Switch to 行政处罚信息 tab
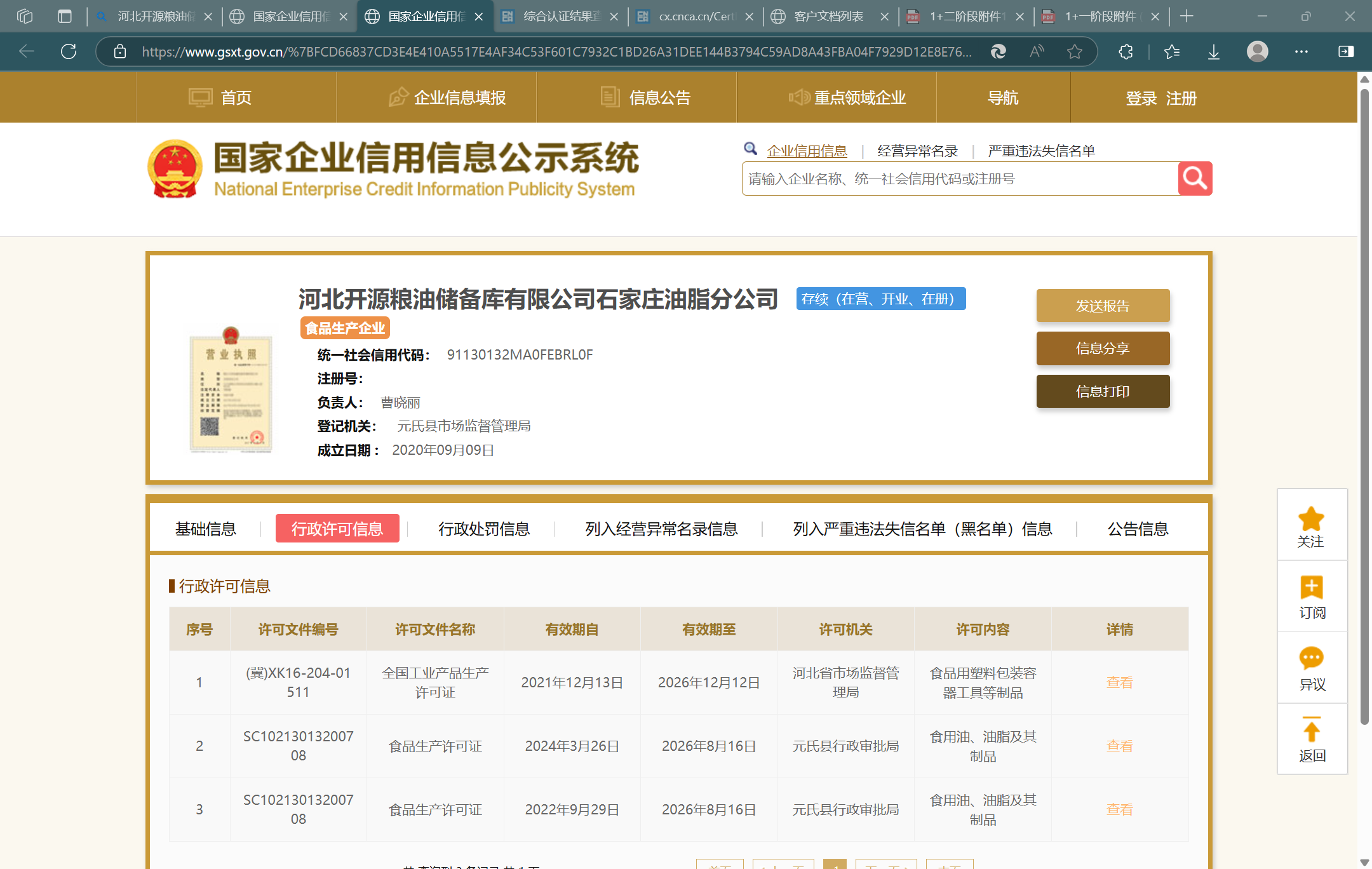1372x869 pixels. pyautogui.click(x=484, y=529)
